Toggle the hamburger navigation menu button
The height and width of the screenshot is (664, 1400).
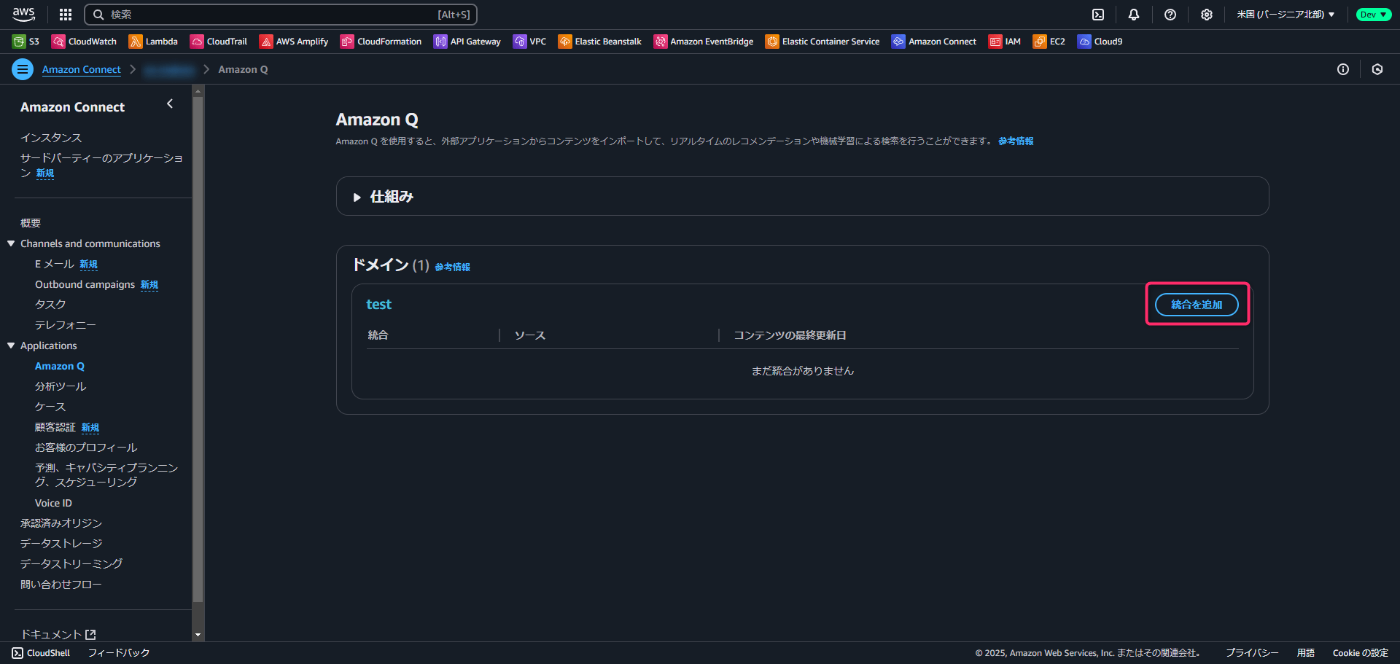(x=22, y=69)
